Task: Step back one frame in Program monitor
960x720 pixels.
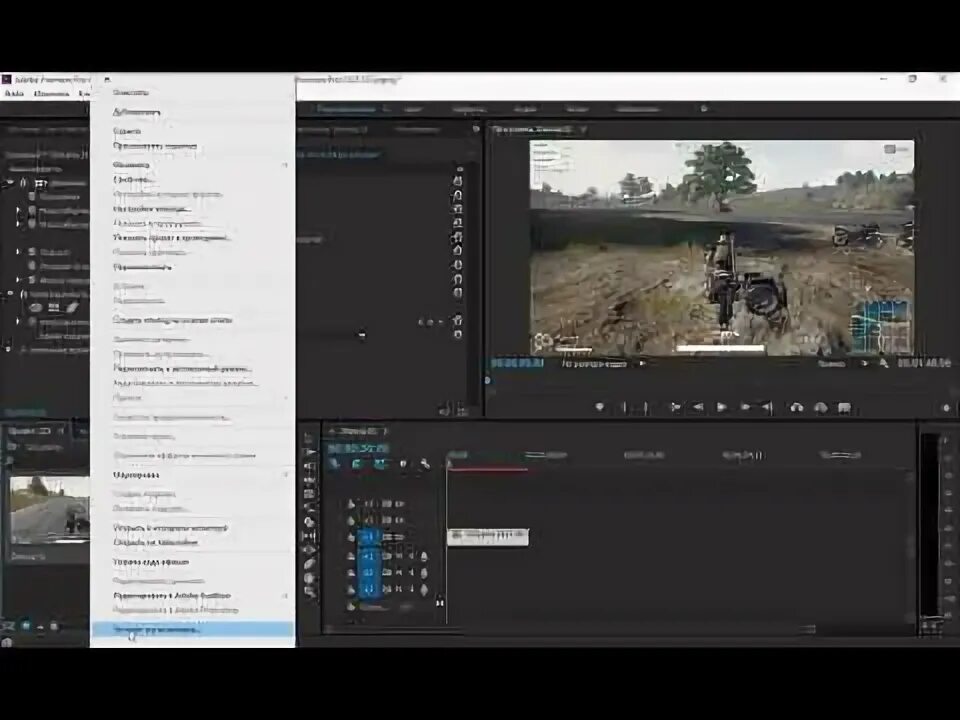Action: 698,407
